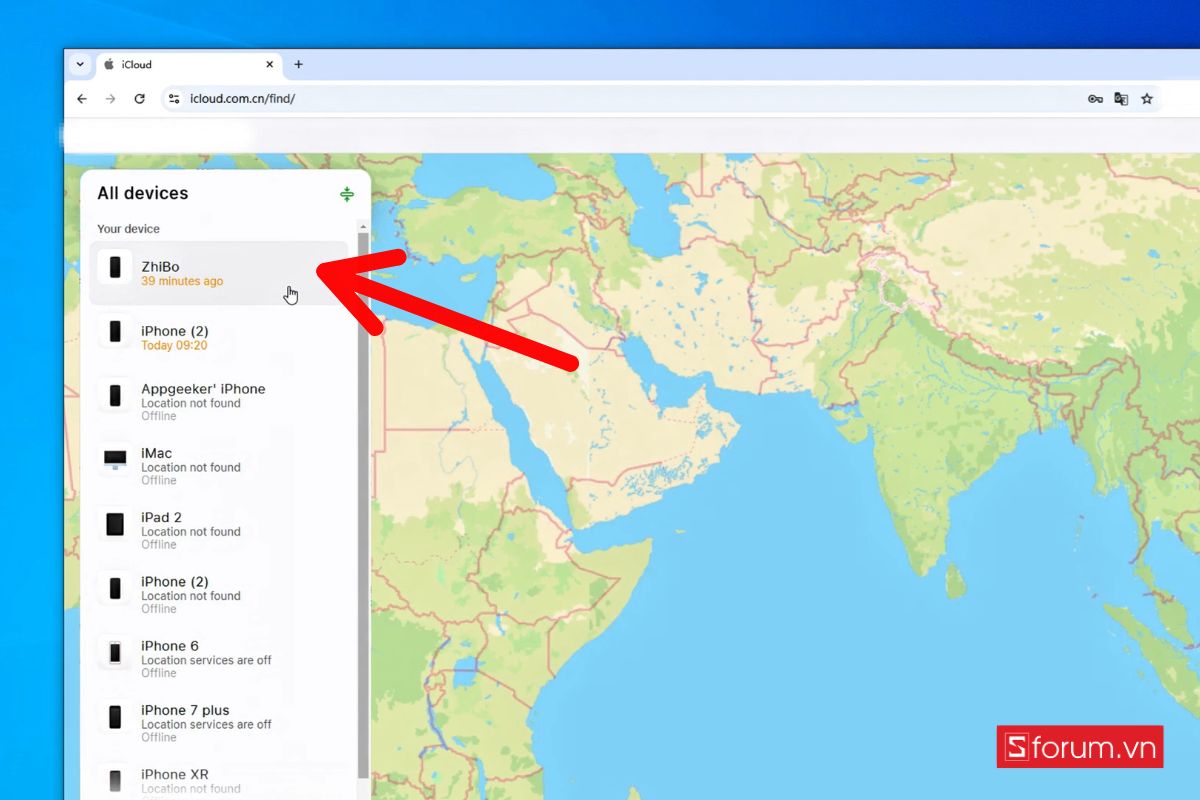Select the offline iPhone (2) device
Image resolution: width=1200 pixels, height=800 pixels.
pos(219,594)
